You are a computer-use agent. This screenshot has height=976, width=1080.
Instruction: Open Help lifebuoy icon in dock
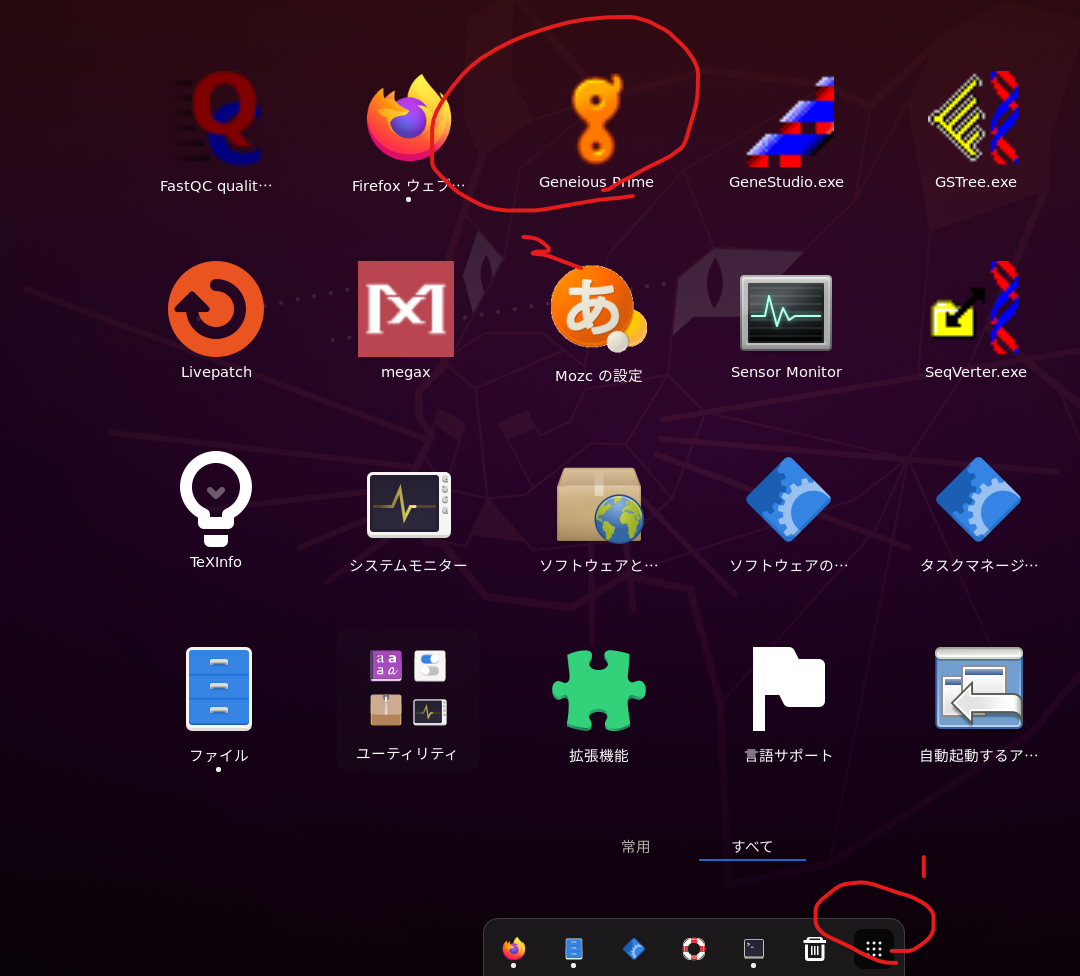694,948
